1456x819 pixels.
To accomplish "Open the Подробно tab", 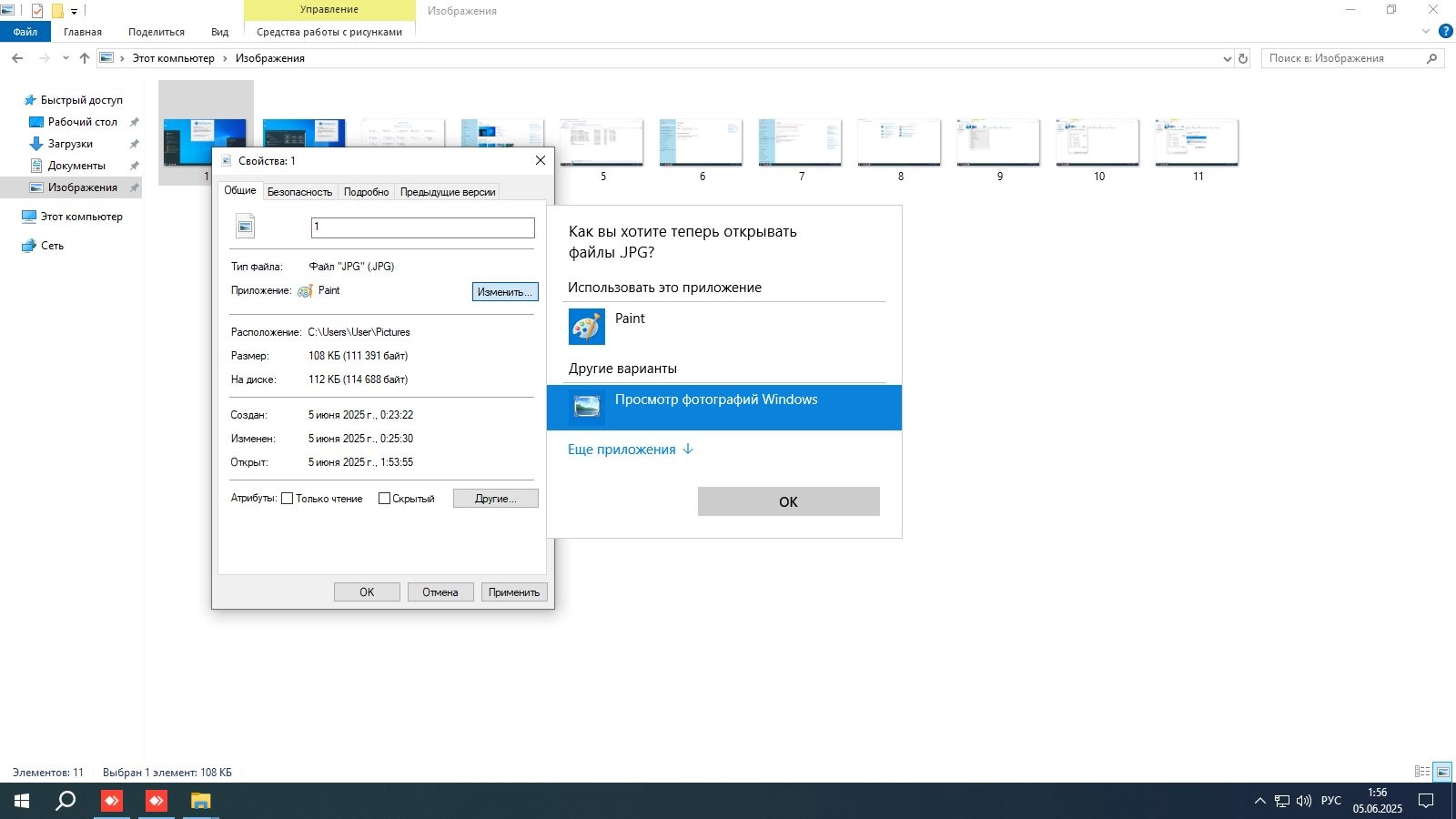I will point(366,192).
